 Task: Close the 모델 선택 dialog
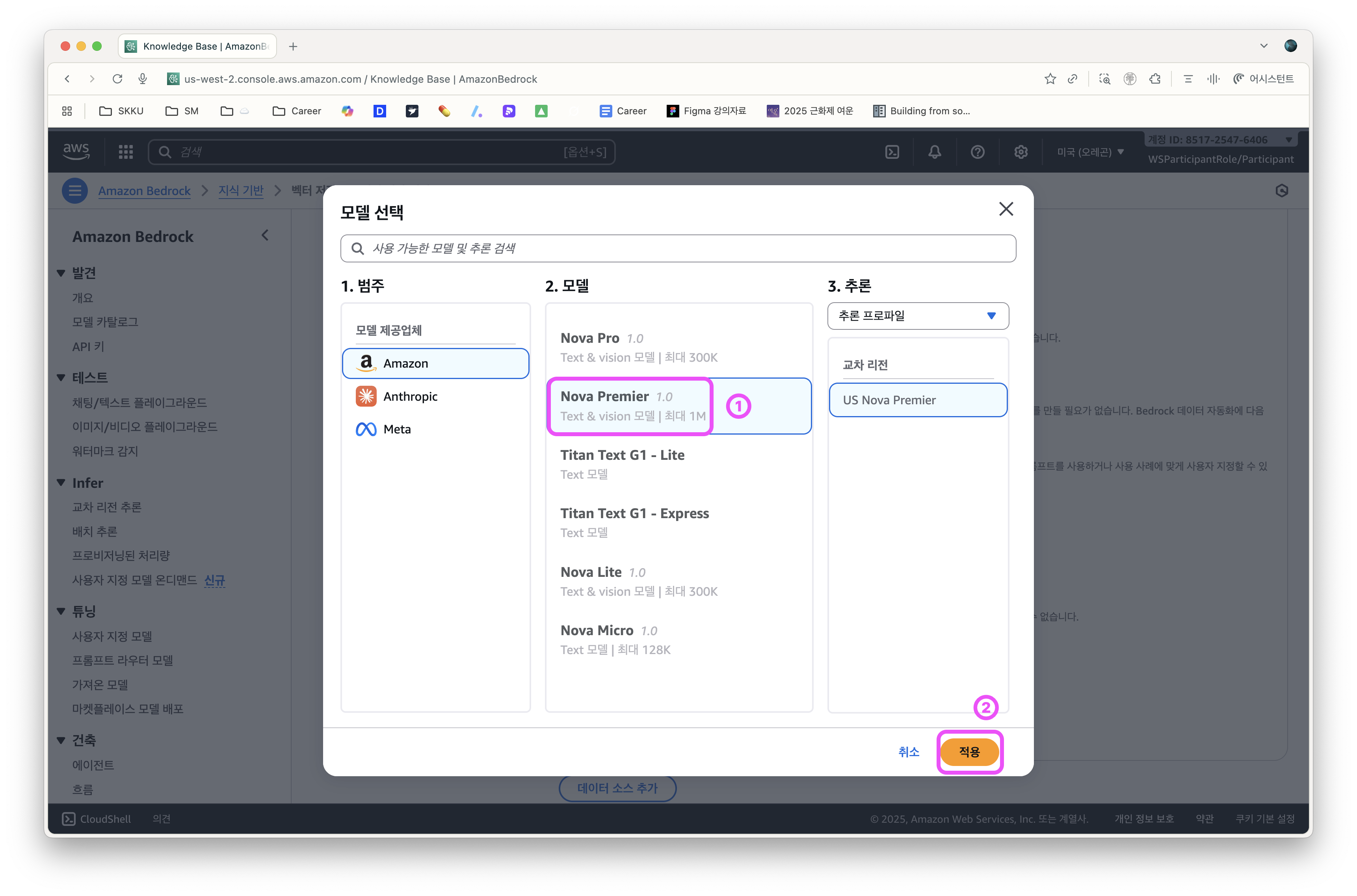(1006, 209)
